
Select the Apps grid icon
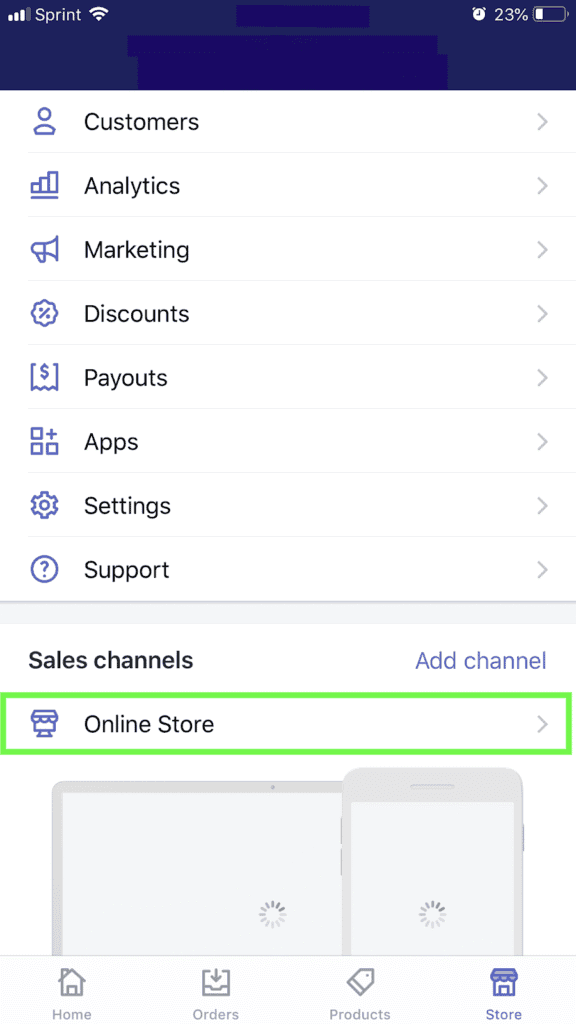click(x=44, y=441)
